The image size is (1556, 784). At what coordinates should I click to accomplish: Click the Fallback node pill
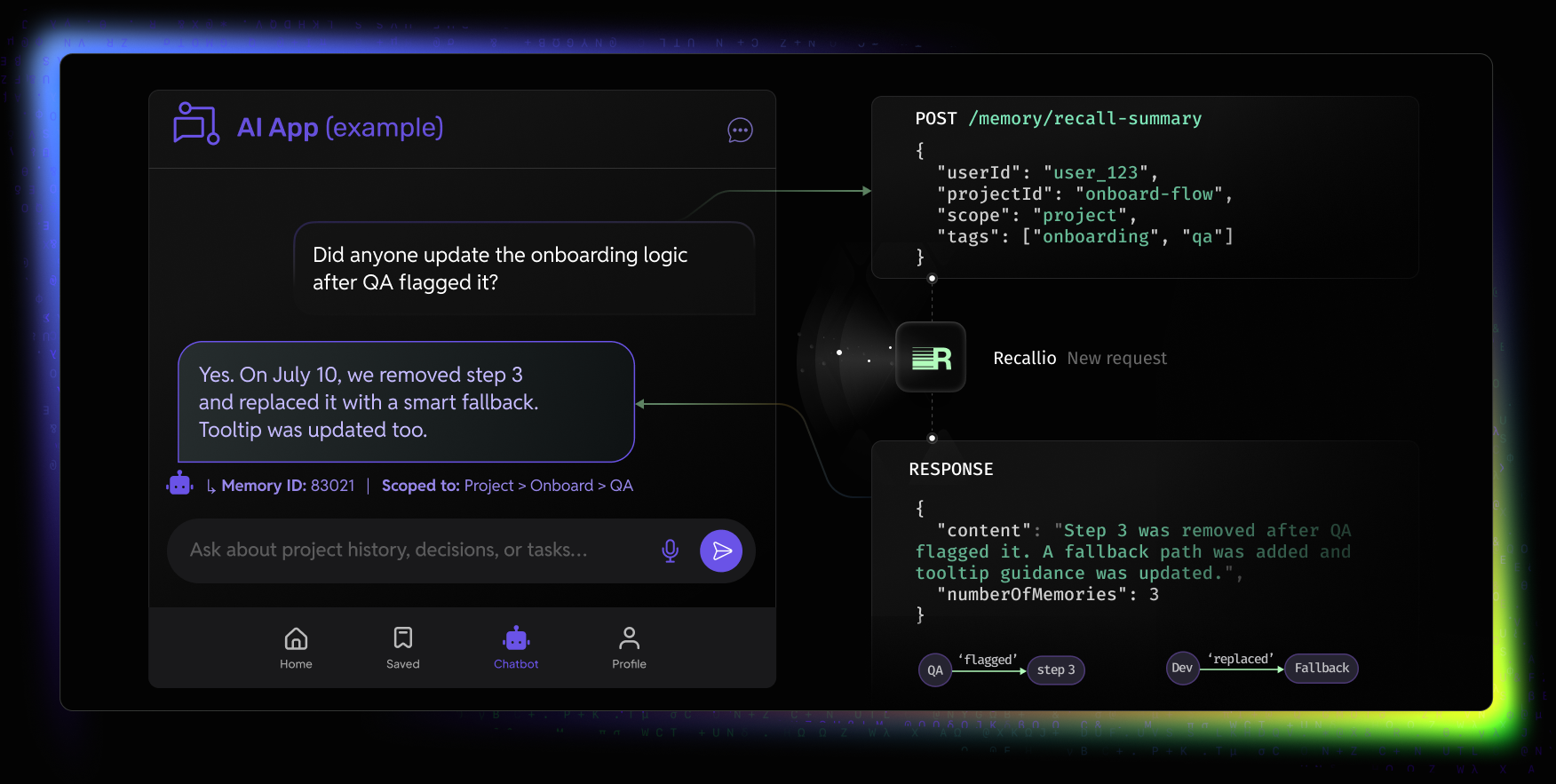pyautogui.click(x=1322, y=668)
